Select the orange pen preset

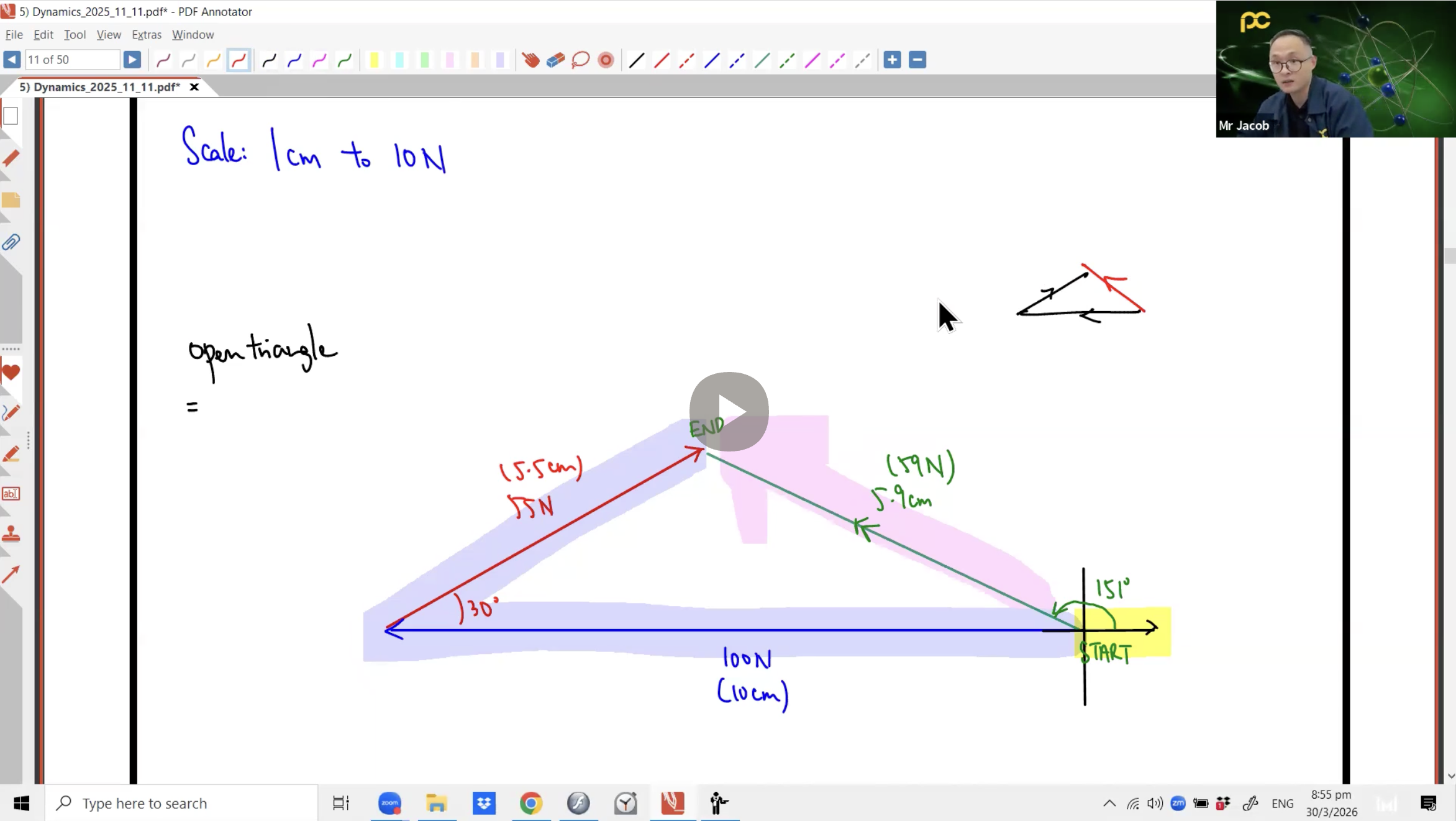[214, 60]
